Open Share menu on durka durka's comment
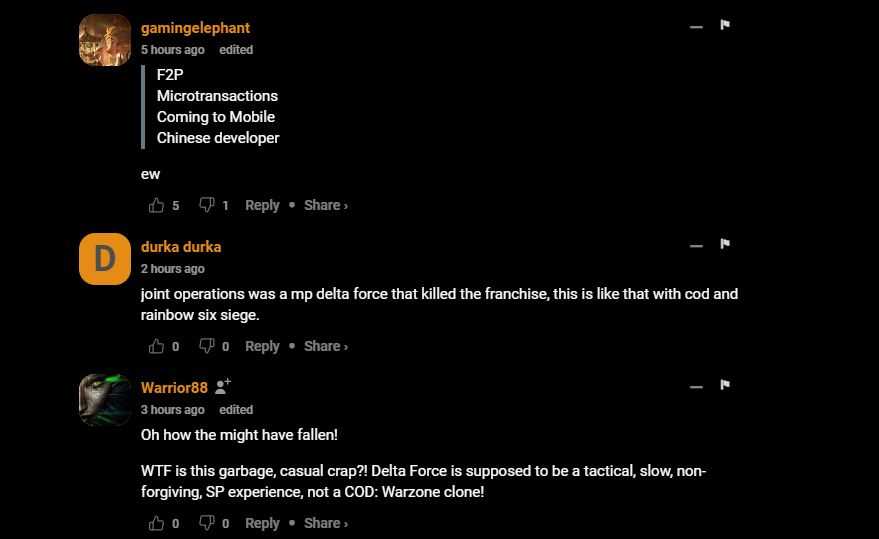The image size is (879, 539). pos(325,346)
